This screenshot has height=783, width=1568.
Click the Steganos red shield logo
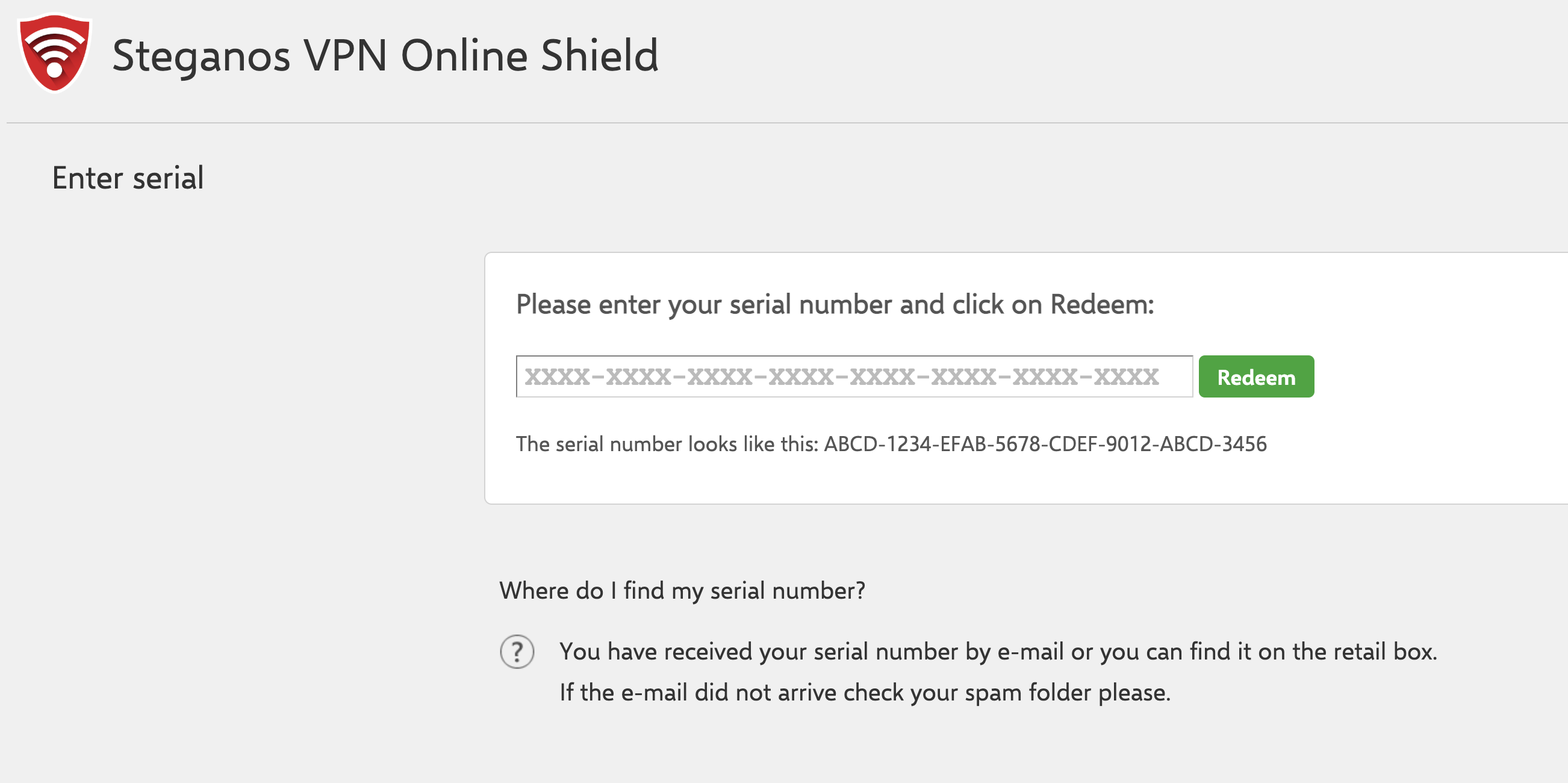click(x=55, y=53)
